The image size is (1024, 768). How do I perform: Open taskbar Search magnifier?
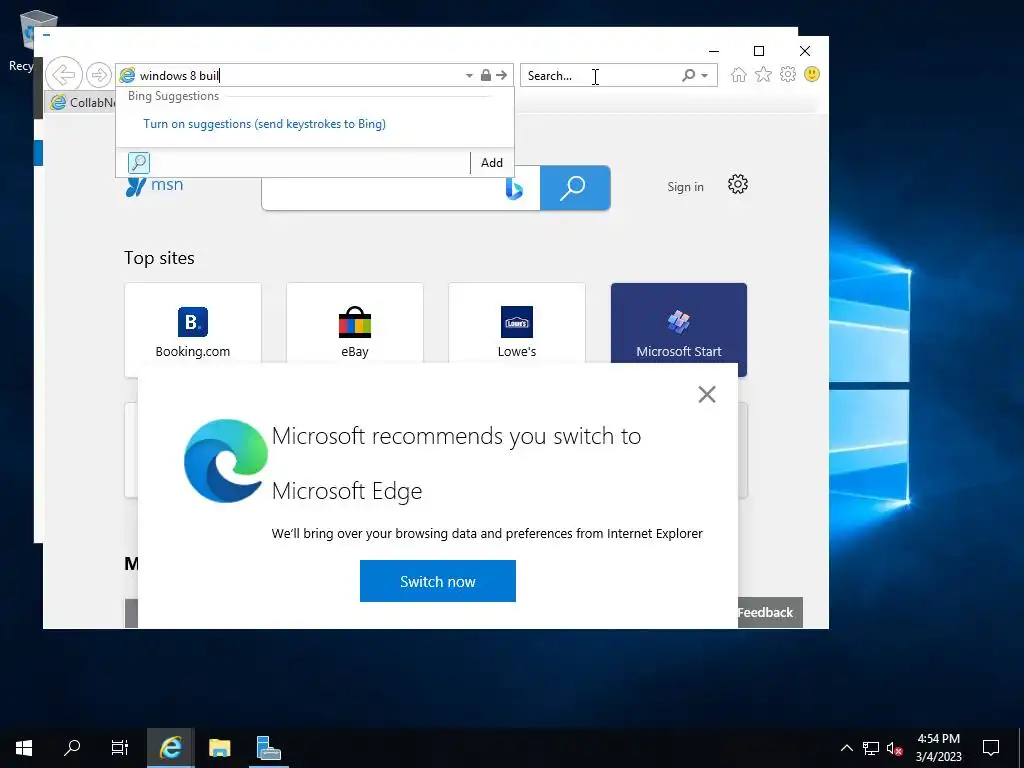pyautogui.click(x=72, y=748)
